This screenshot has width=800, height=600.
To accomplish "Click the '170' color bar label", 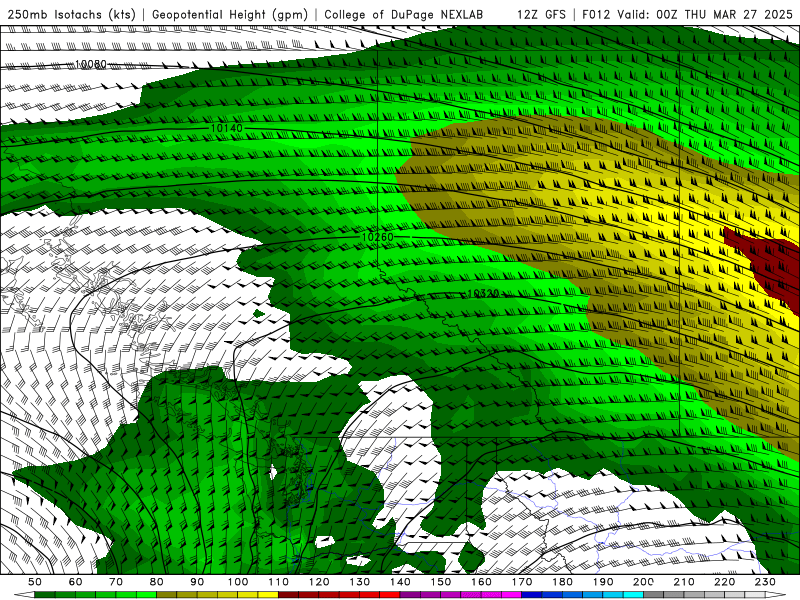I will (522, 582).
